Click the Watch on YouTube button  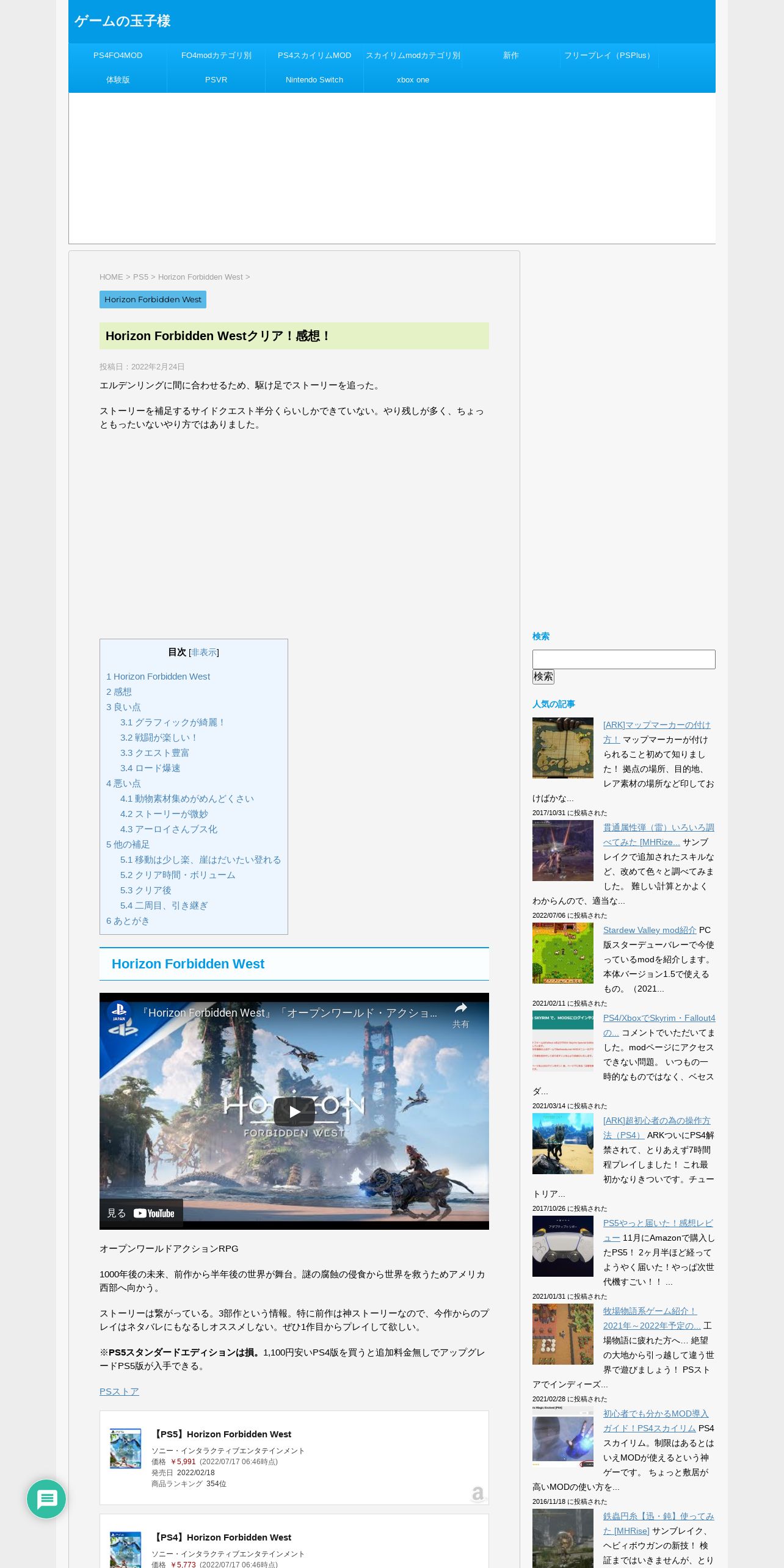[x=141, y=1213]
